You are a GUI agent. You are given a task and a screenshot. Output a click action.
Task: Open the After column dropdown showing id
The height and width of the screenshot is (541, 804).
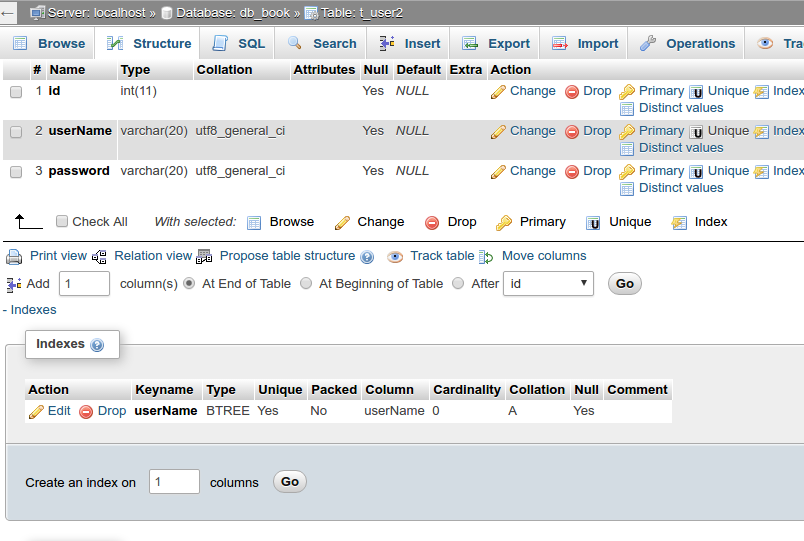coord(548,284)
